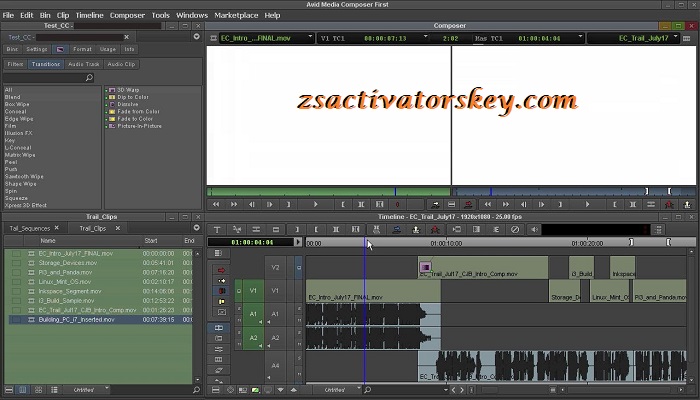
Task: Toggle the V1 record track selector
Action: click(275, 291)
